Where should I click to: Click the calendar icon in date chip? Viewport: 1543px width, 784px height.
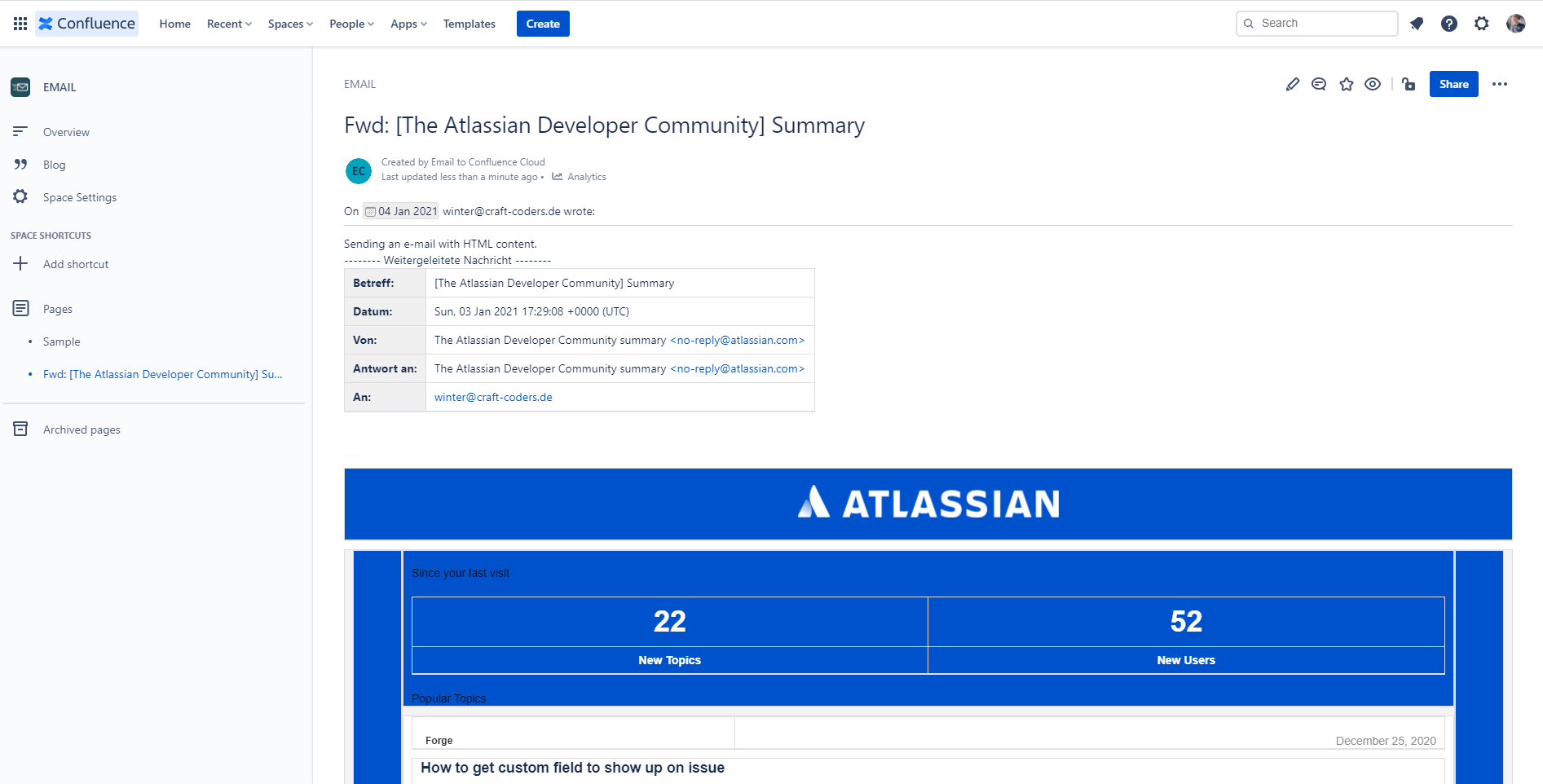click(x=370, y=212)
